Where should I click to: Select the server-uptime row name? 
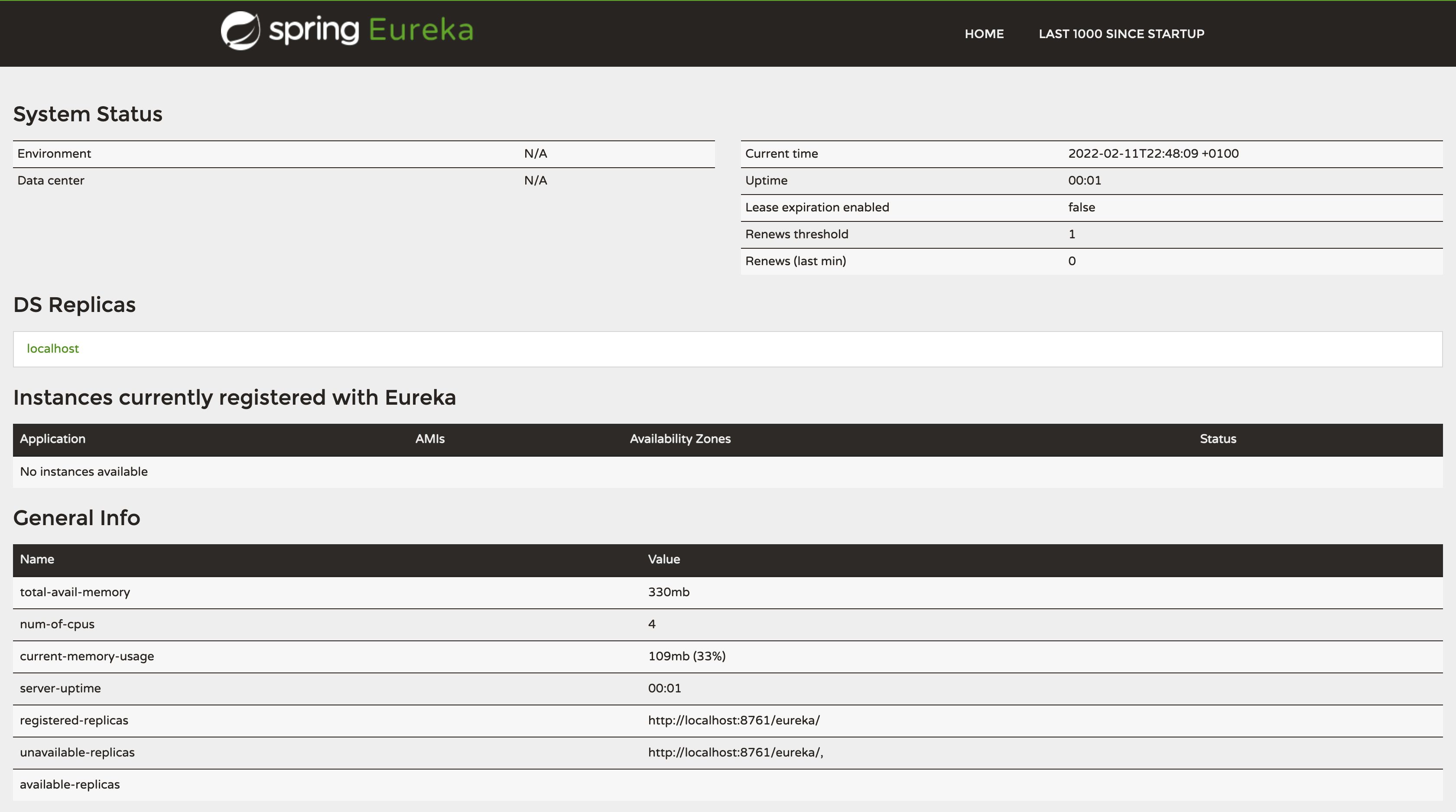click(60, 689)
